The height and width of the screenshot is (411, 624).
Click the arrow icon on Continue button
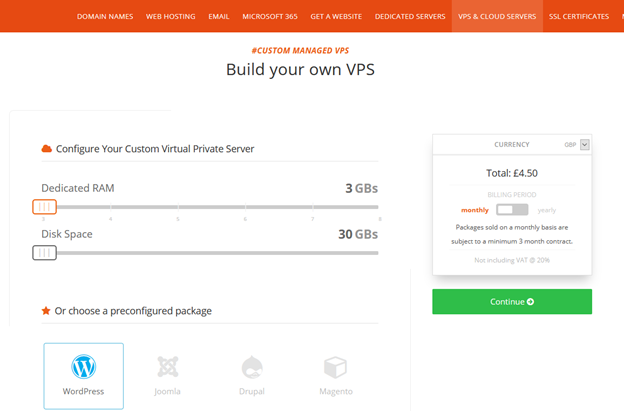tap(530, 302)
